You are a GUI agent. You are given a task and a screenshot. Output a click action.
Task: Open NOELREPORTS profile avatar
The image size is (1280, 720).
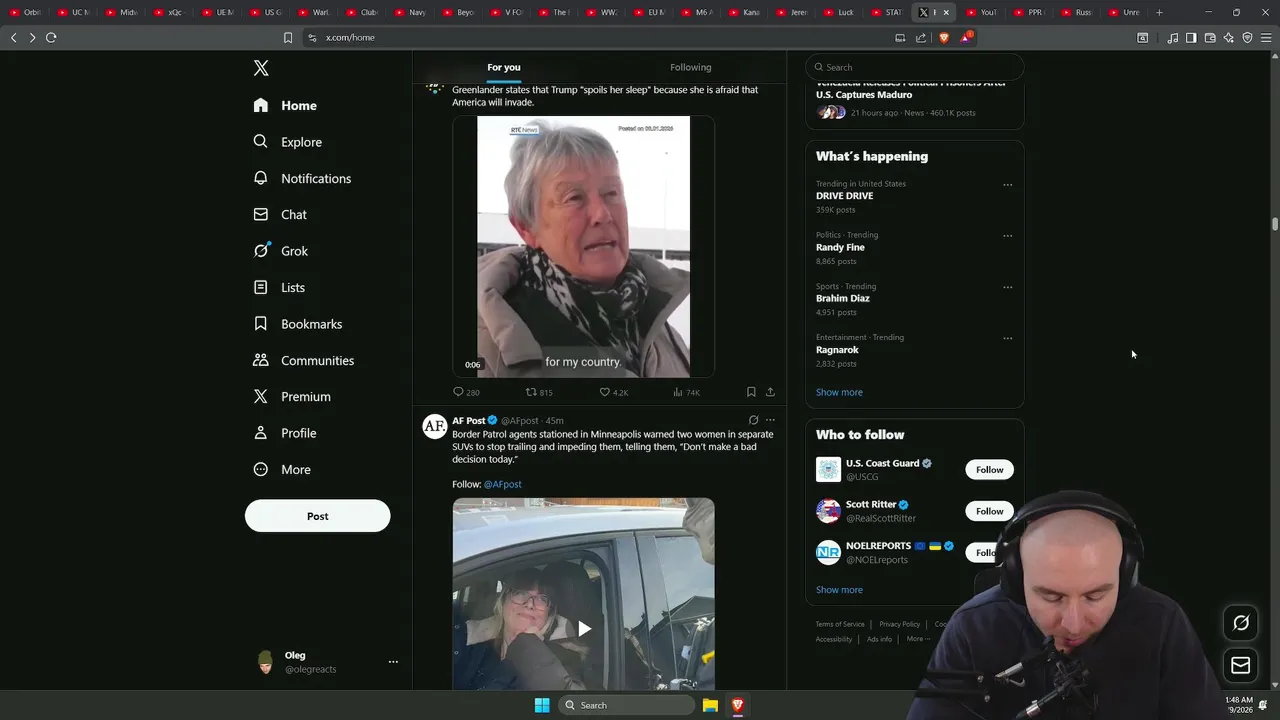[x=828, y=552]
